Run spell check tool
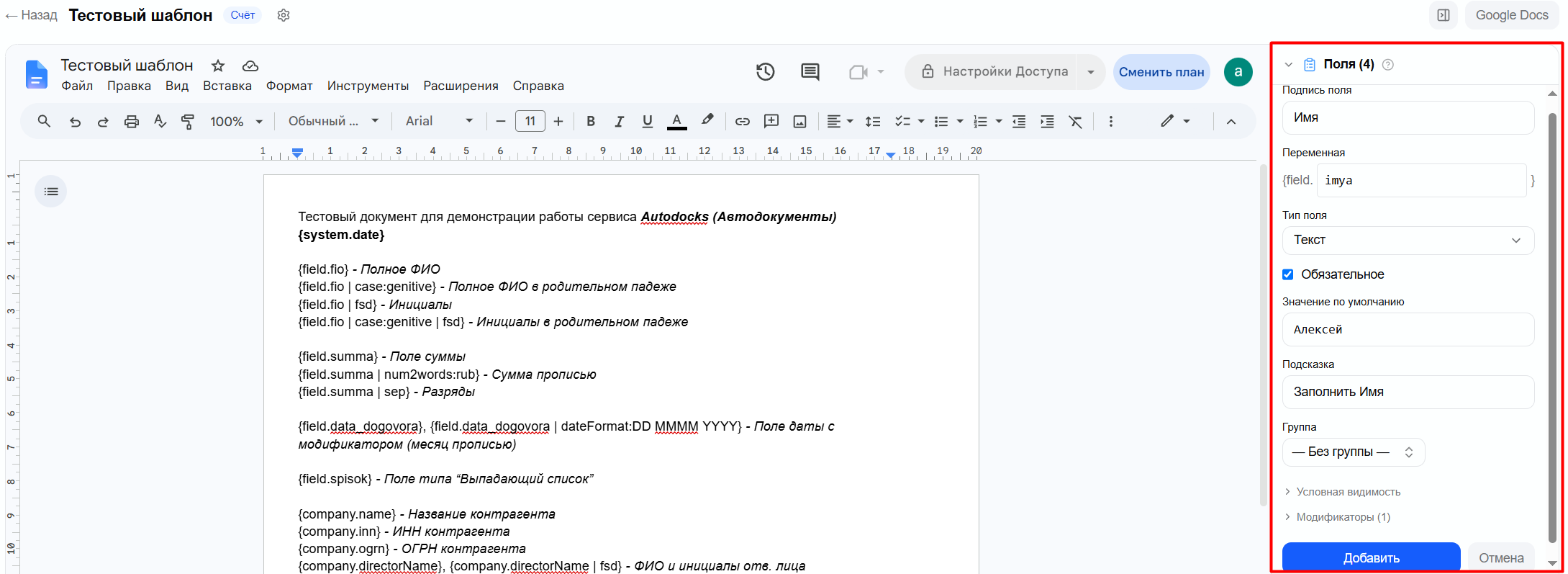Screen dimensions: 1568x574 tap(160, 122)
